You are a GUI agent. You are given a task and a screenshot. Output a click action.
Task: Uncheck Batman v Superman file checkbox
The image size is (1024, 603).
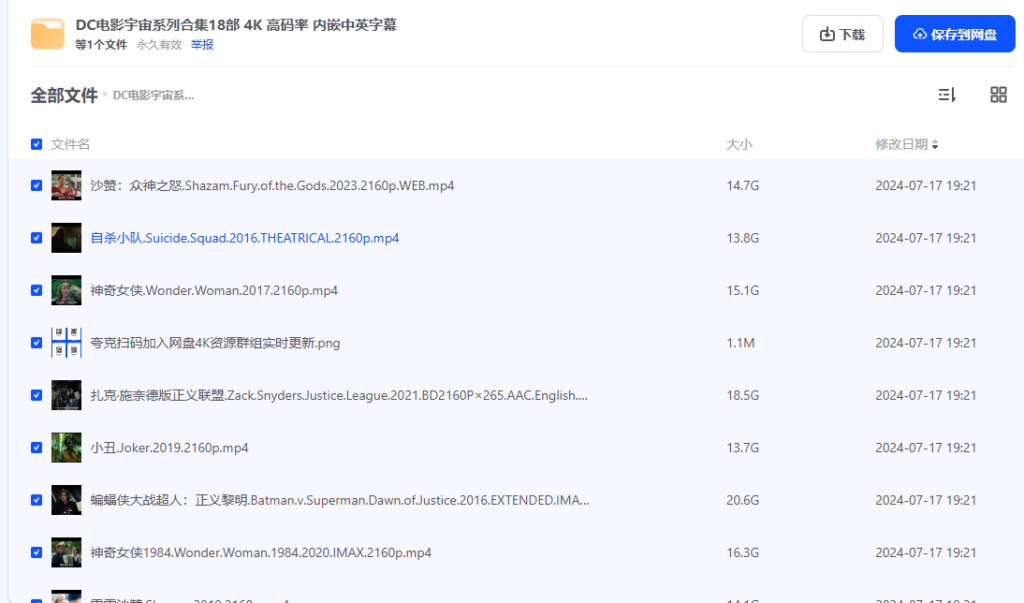tap(37, 500)
